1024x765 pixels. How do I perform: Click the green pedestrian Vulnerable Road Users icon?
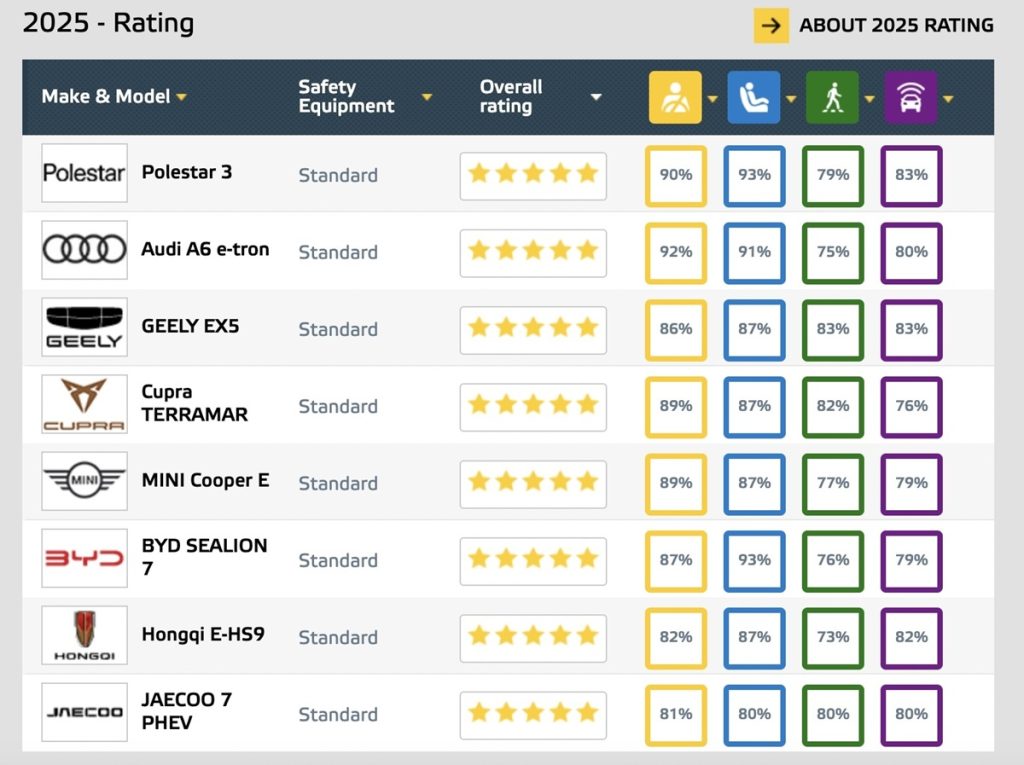point(832,98)
